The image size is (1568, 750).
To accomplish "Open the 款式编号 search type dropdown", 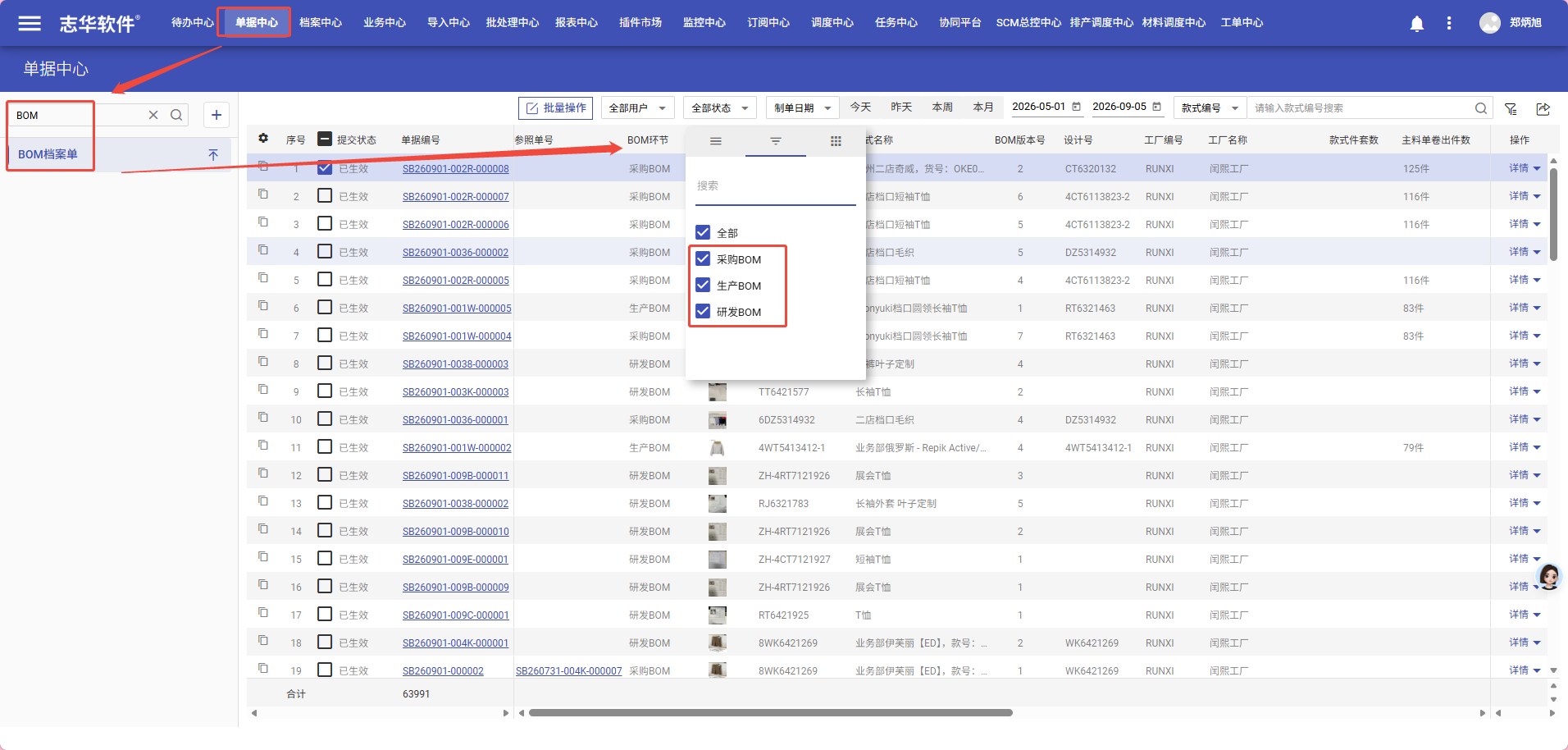I will (x=1210, y=108).
